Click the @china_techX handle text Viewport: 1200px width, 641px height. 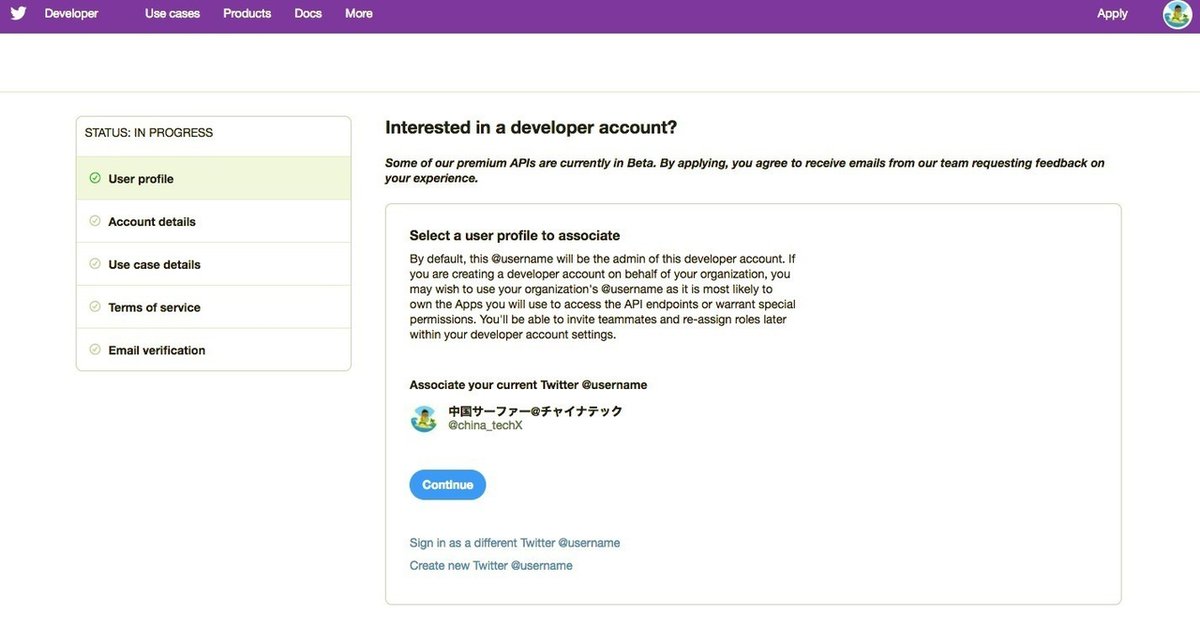pos(485,426)
